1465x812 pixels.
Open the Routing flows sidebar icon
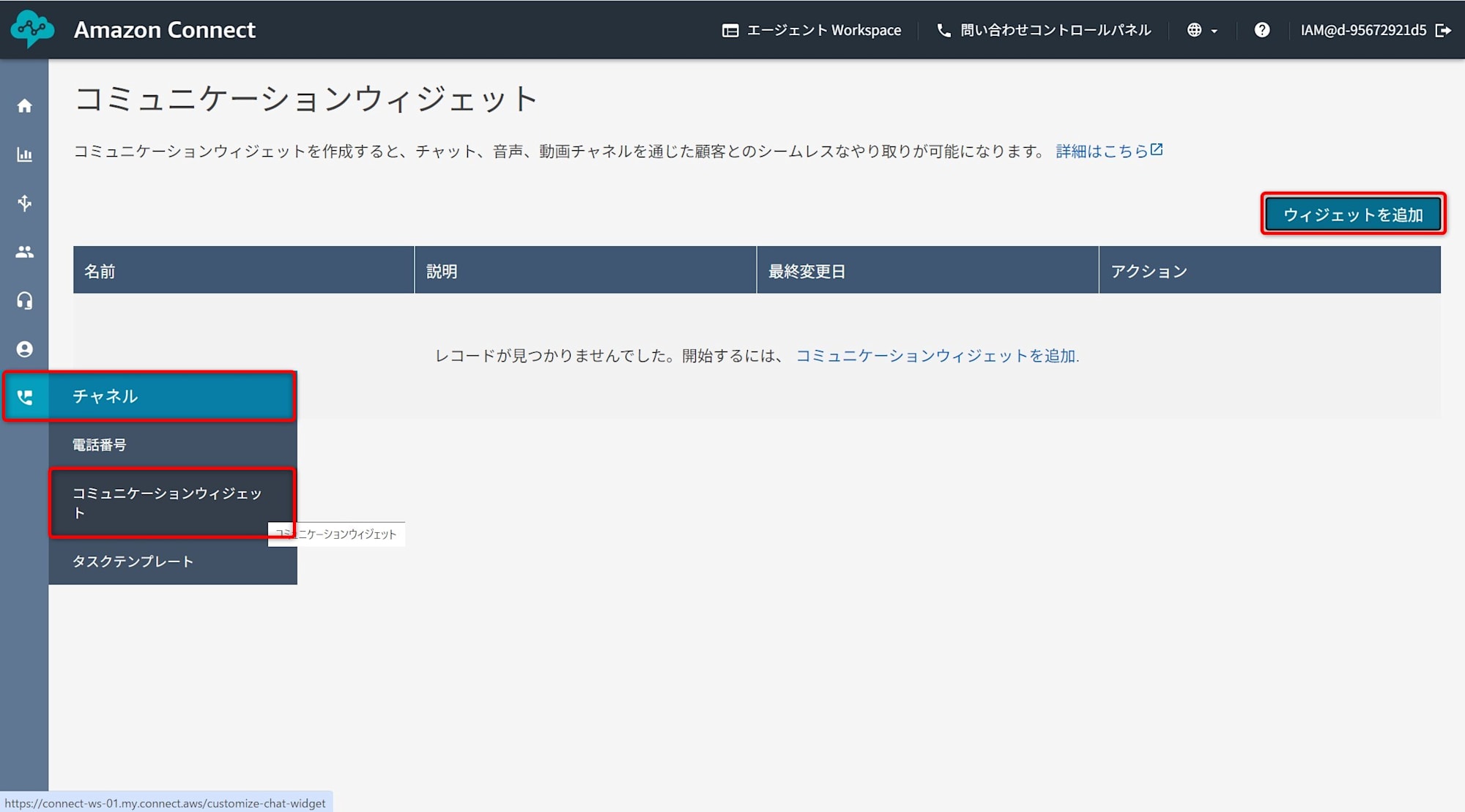[24, 203]
